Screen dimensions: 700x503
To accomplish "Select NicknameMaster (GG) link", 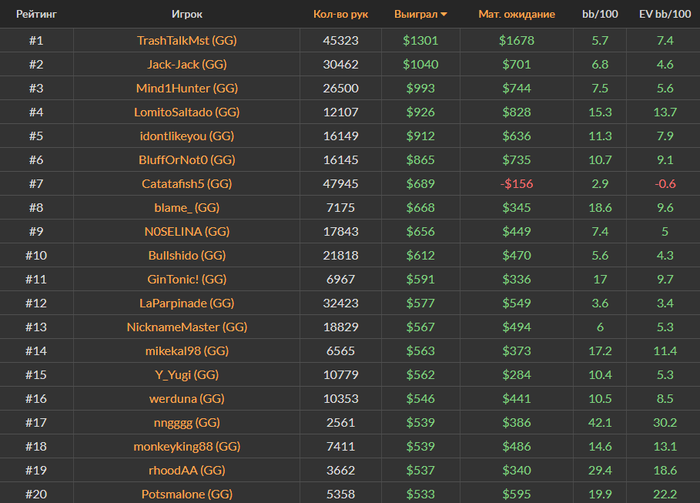I will [x=187, y=327].
